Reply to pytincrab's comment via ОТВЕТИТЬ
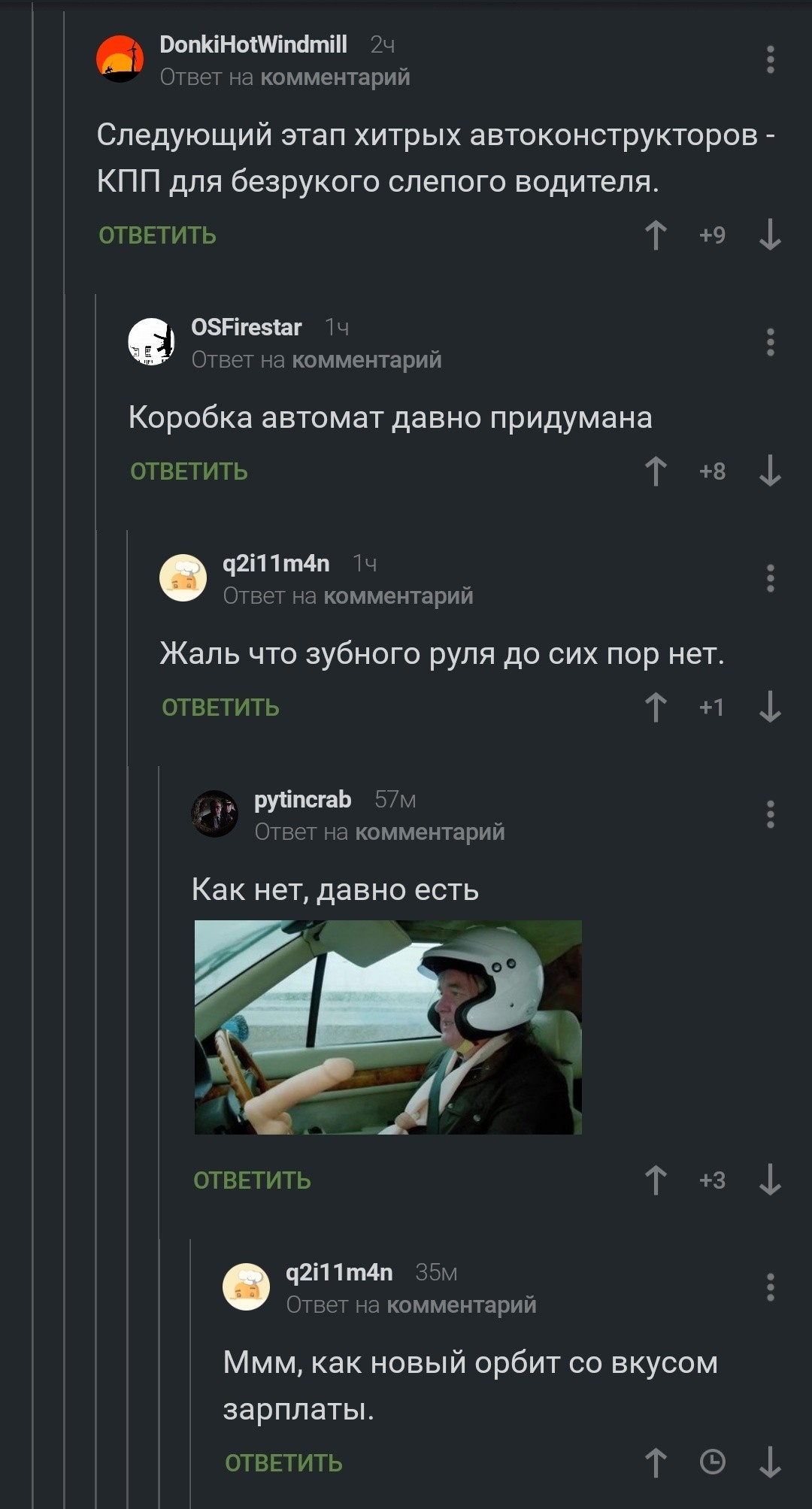Screen dimensions: 812x1509 coord(252,1180)
